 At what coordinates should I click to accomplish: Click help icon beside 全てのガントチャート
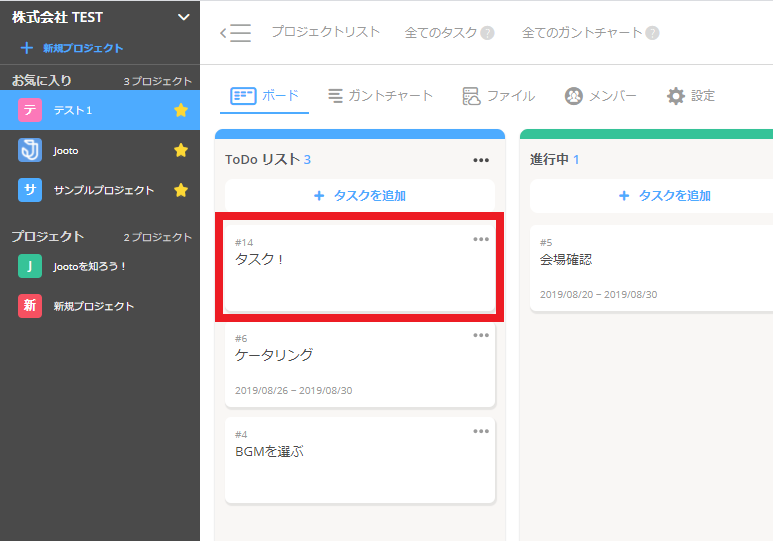tap(652, 33)
